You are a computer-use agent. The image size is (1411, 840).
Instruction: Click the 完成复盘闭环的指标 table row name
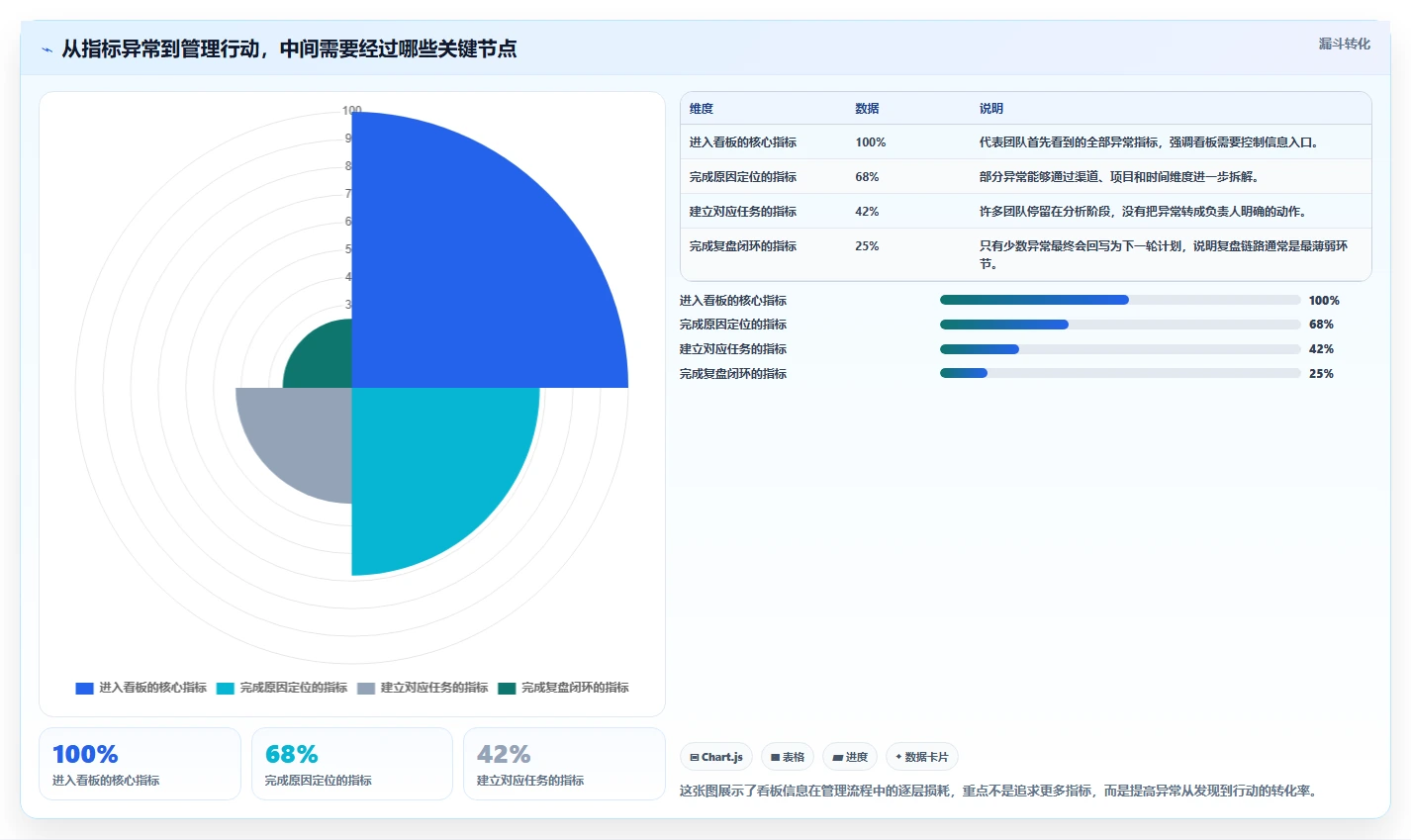[x=743, y=246]
